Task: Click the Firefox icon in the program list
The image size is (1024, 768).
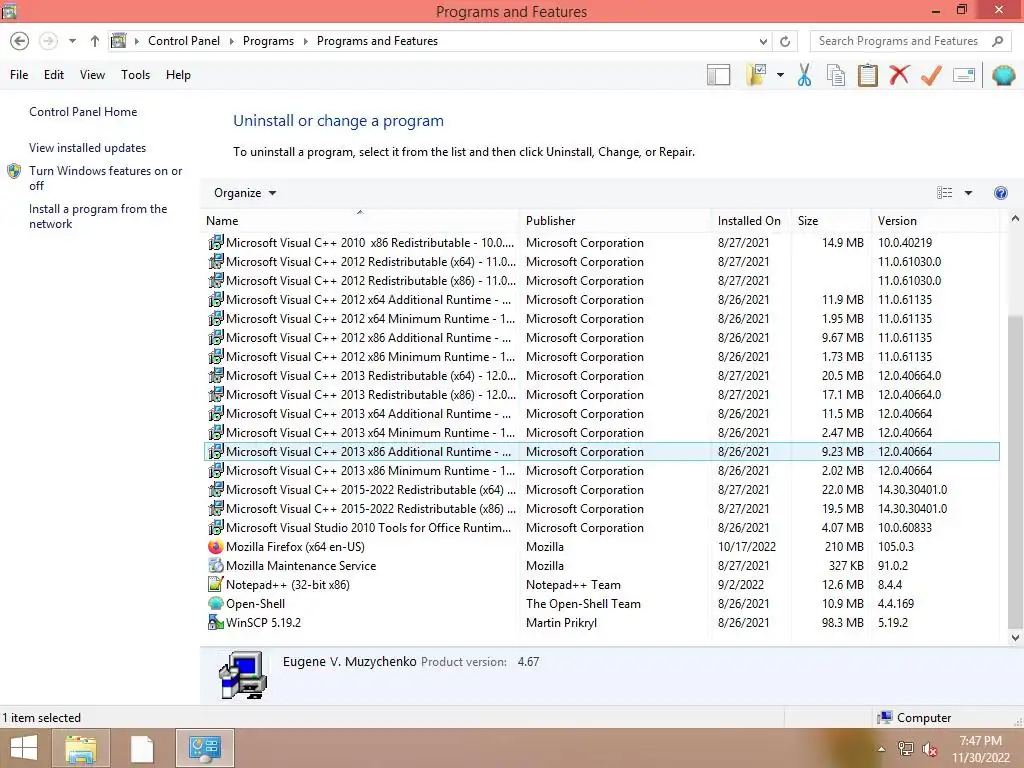Action: click(x=216, y=547)
